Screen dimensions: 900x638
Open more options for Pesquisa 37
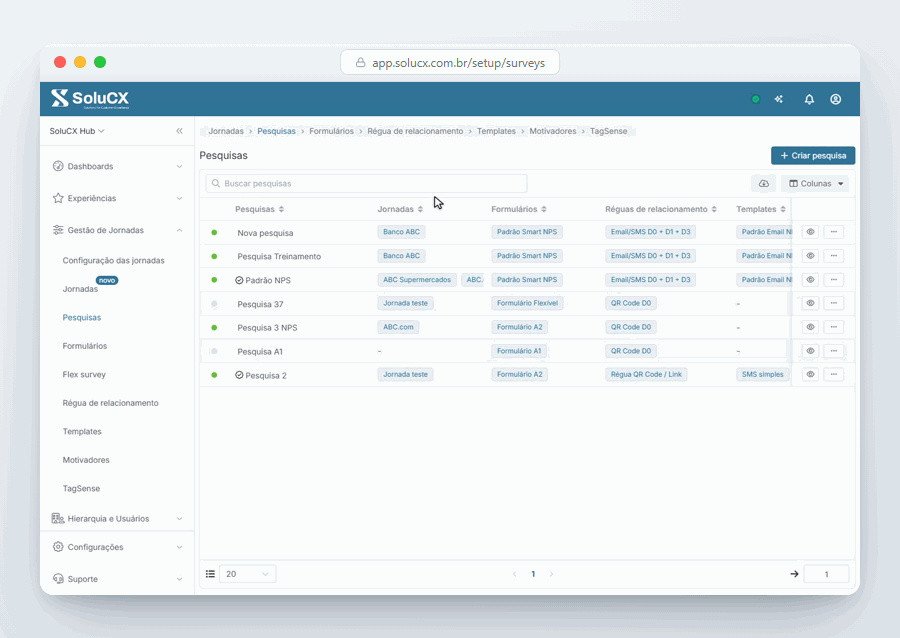(833, 303)
